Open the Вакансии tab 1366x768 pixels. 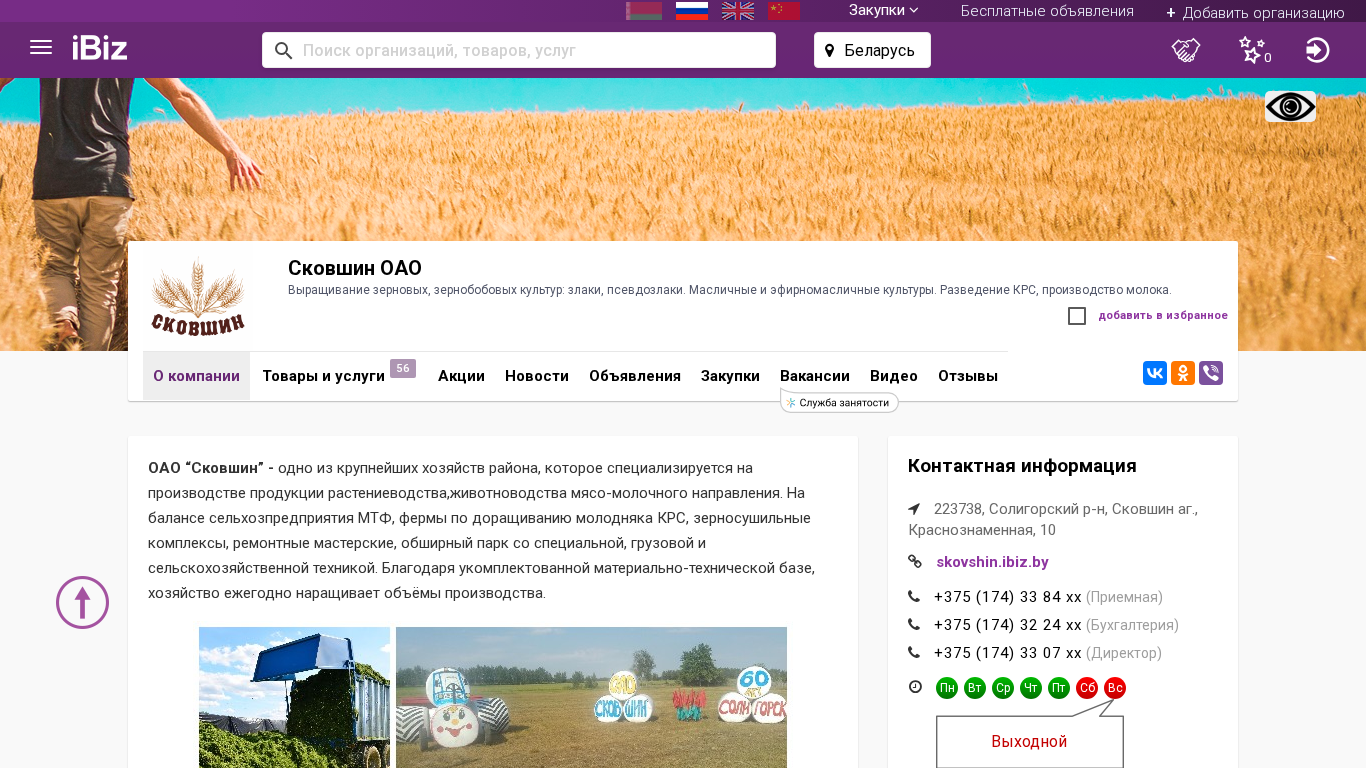point(815,376)
